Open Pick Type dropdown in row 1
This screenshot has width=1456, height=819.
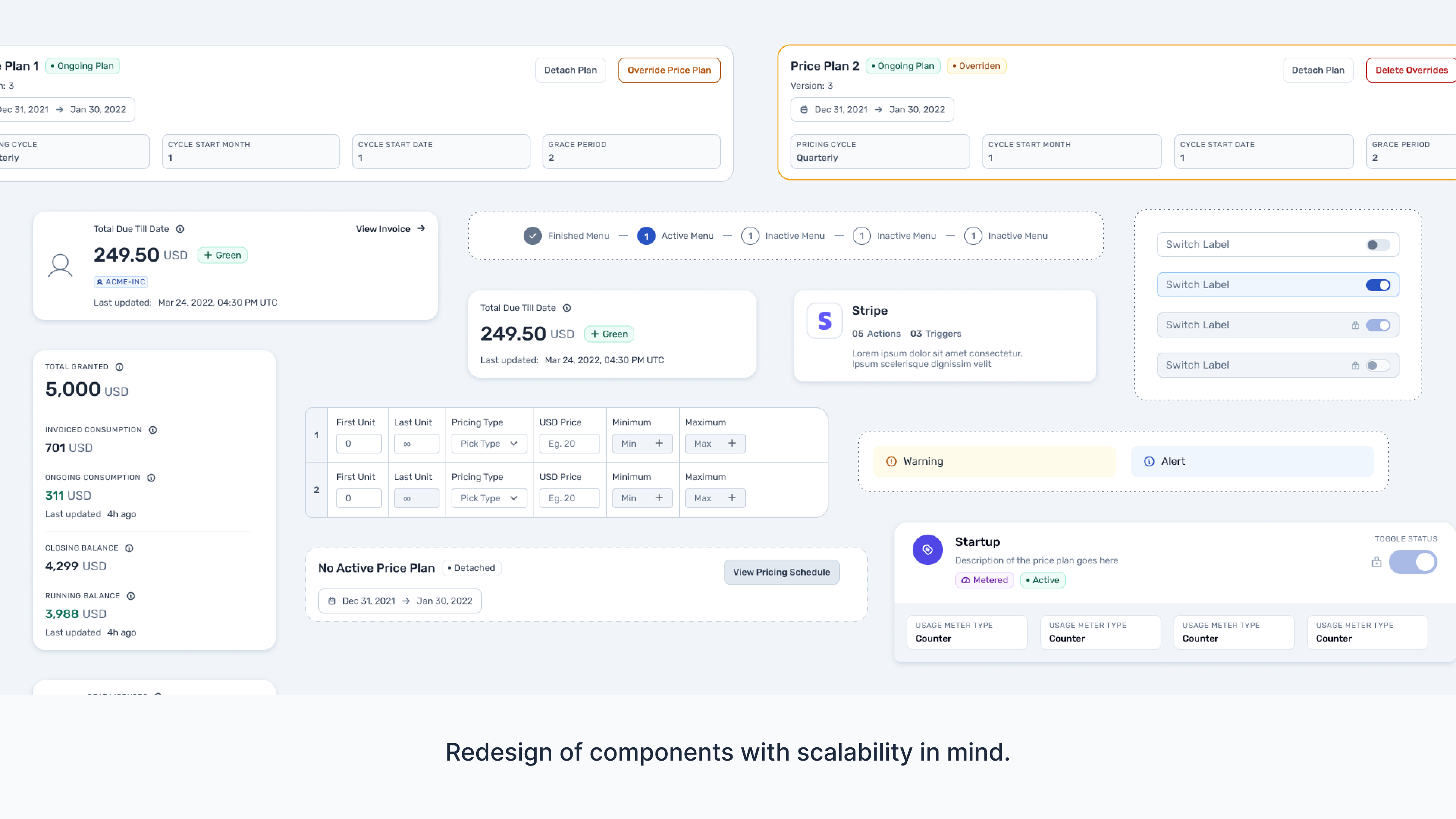click(x=489, y=443)
